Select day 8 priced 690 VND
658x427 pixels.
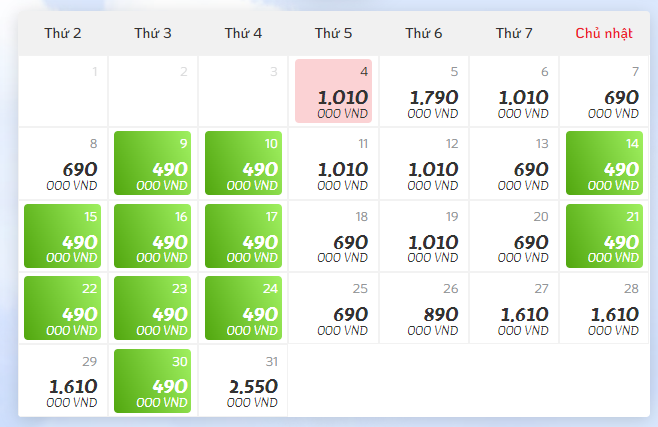pos(63,163)
